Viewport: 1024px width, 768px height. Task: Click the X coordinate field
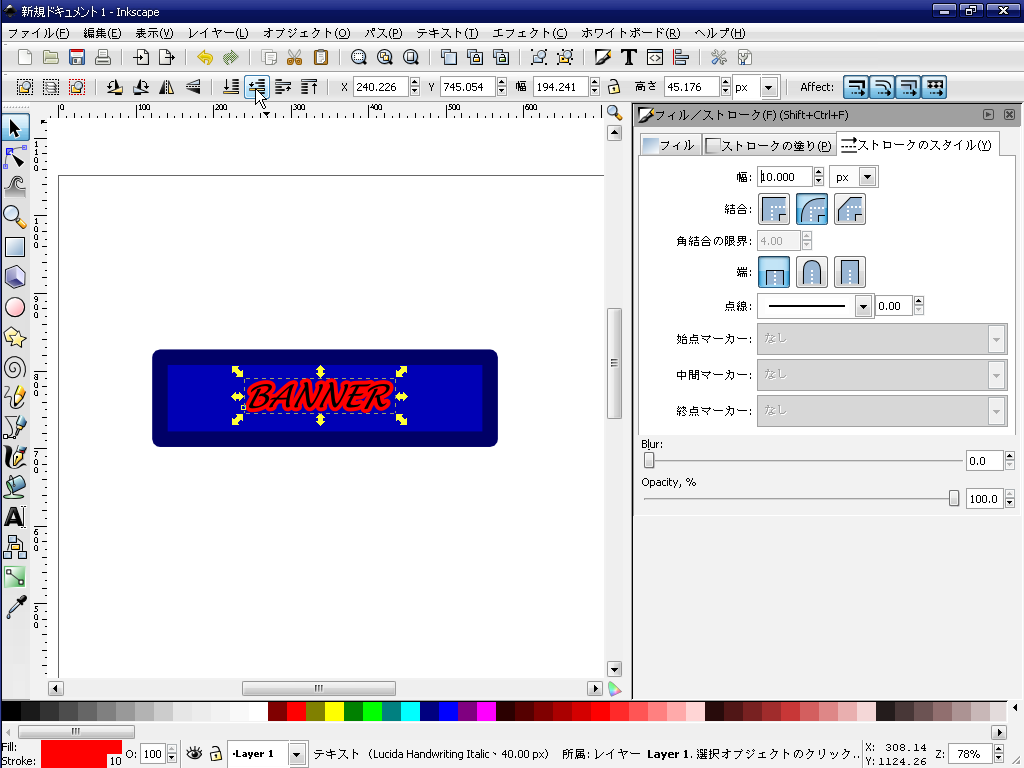[x=381, y=87]
